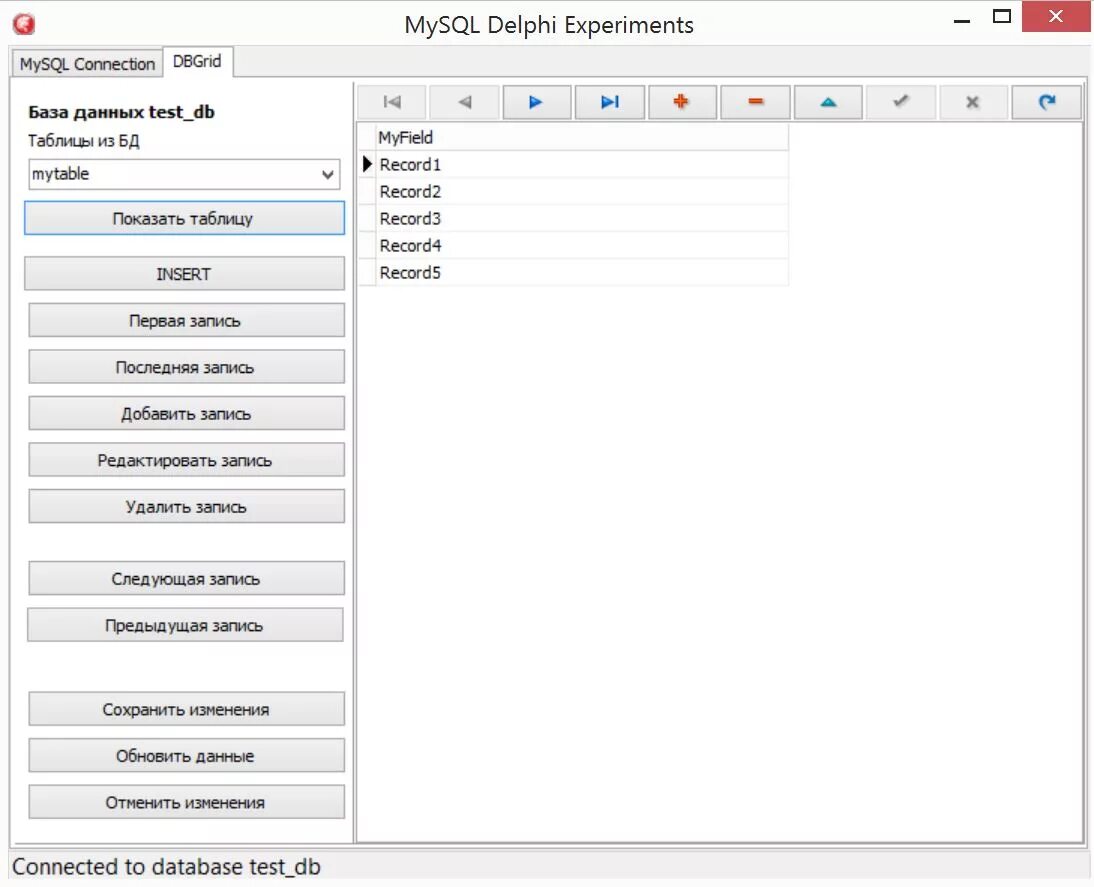Move to next record navigator arrow
Viewport: 1094px width, 887px height.
coord(537,103)
